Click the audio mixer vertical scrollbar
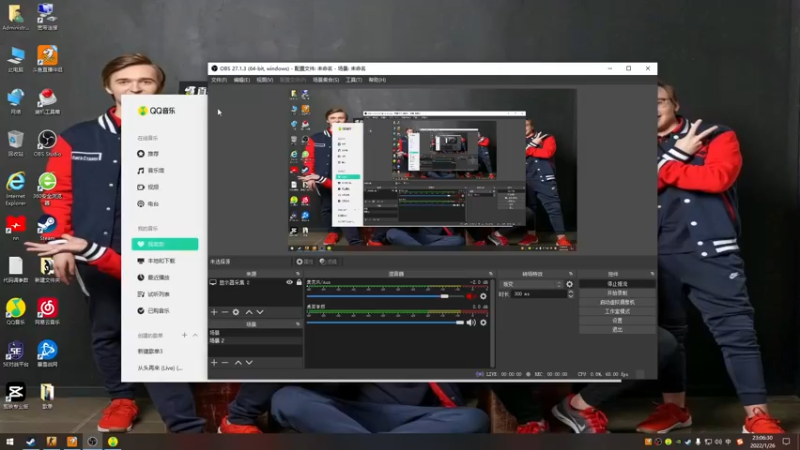 click(x=492, y=322)
